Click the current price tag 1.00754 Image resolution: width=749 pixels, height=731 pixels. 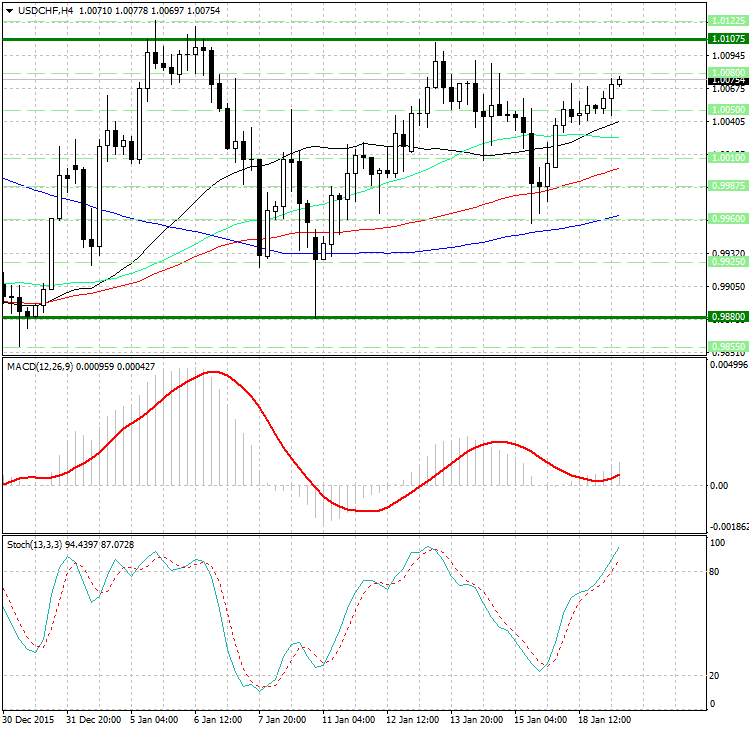click(x=726, y=80)
